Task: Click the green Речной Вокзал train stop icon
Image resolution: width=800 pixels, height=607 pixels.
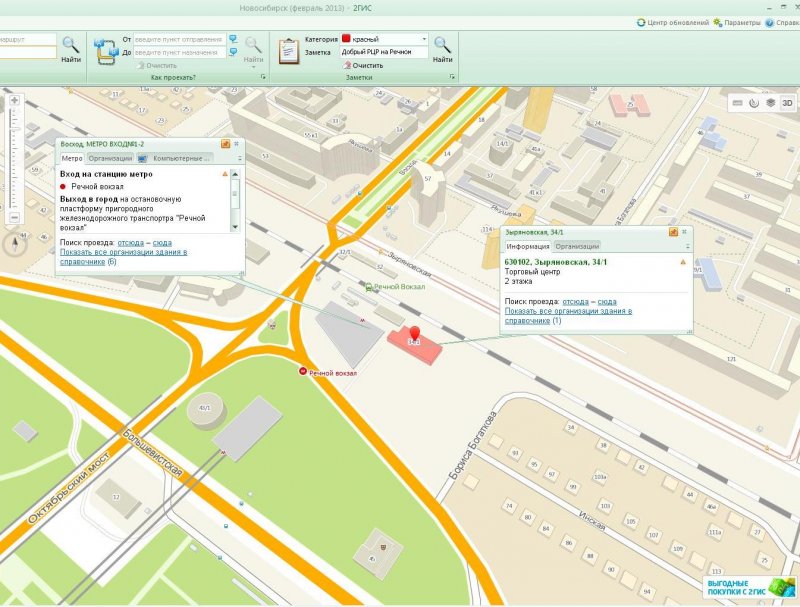Action: (369, 287)
